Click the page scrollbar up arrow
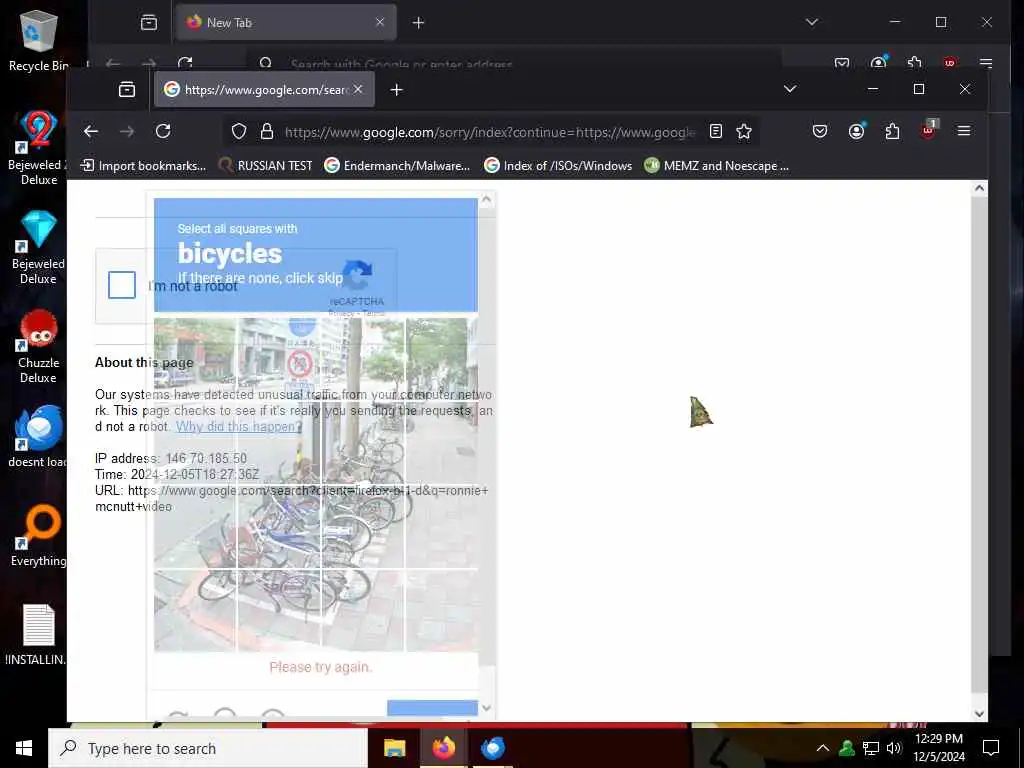This screenshot has width=1024, height=768. pos(979,188)
